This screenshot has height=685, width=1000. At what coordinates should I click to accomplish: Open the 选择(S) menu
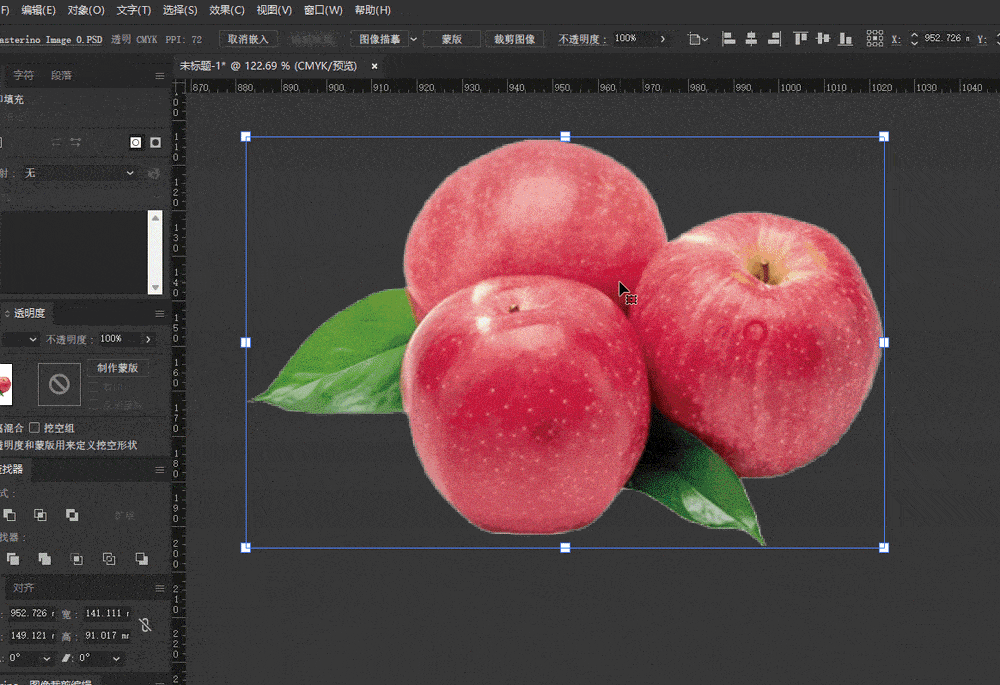click(180, 10)
